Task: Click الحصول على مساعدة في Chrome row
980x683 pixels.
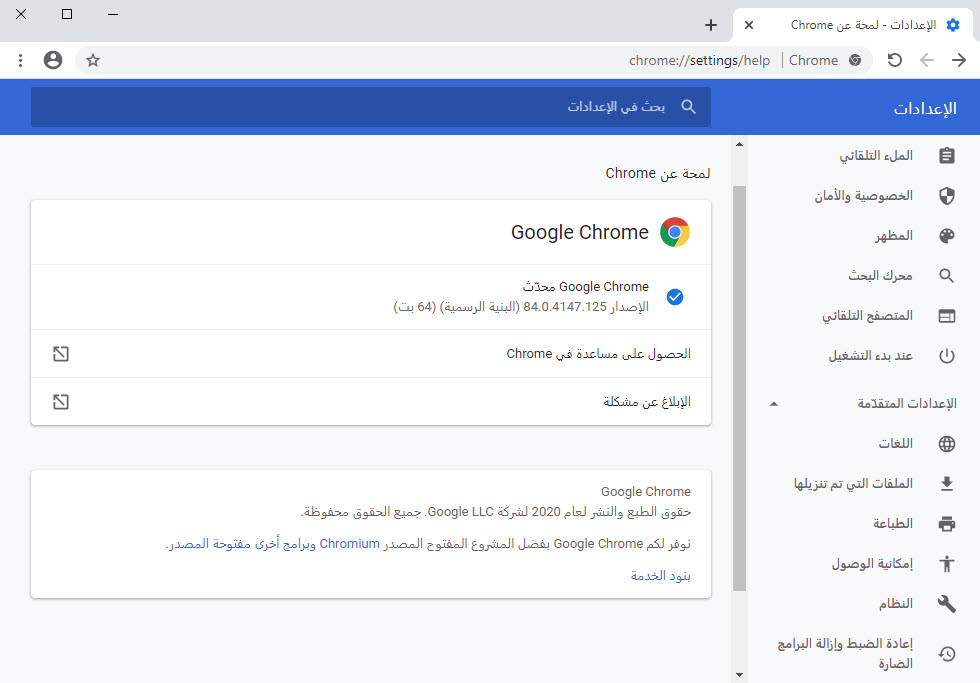Action: pyautogui.click(x=371, y=354)
